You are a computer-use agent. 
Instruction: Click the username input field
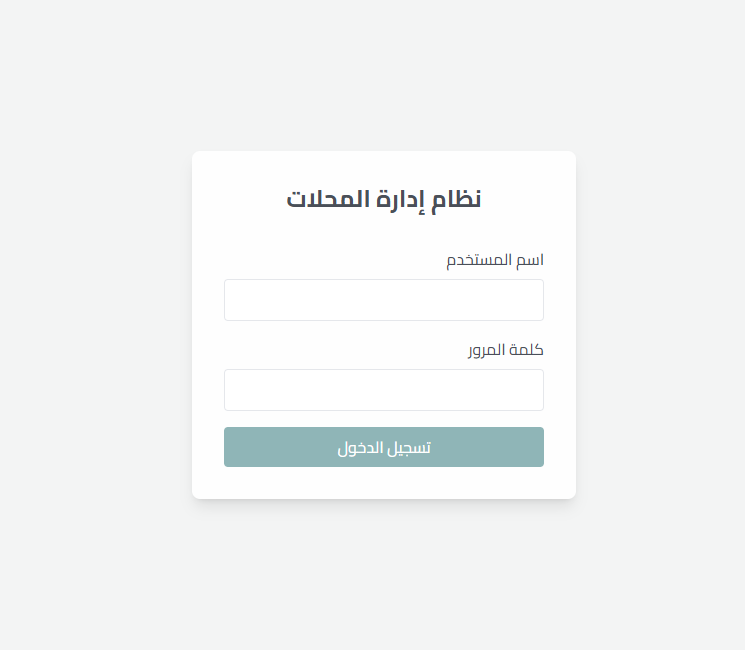click(x=383, y=300)
